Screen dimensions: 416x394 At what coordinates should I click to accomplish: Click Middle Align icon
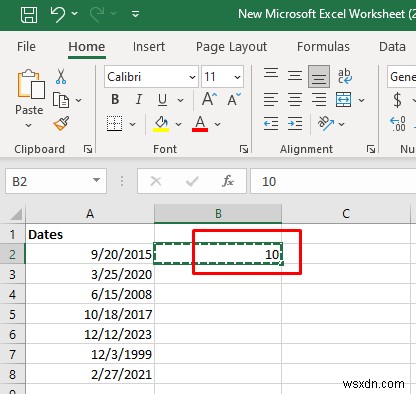coord(295,76)
